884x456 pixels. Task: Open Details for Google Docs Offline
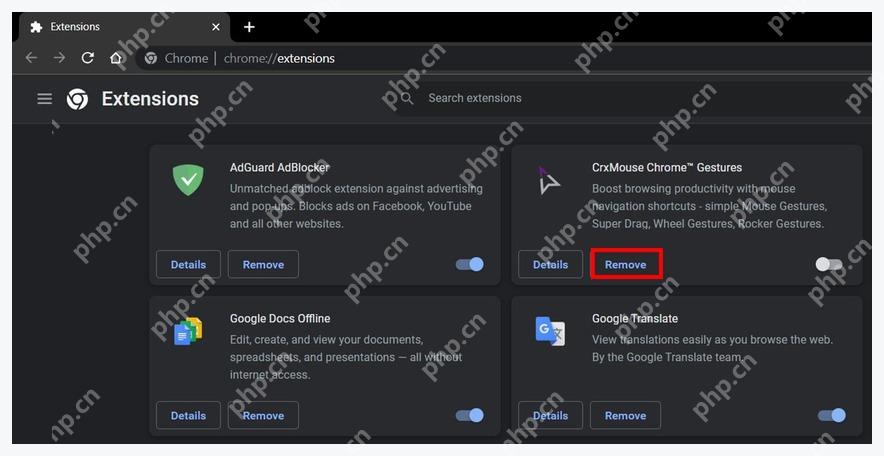click(x=188, y=415)
